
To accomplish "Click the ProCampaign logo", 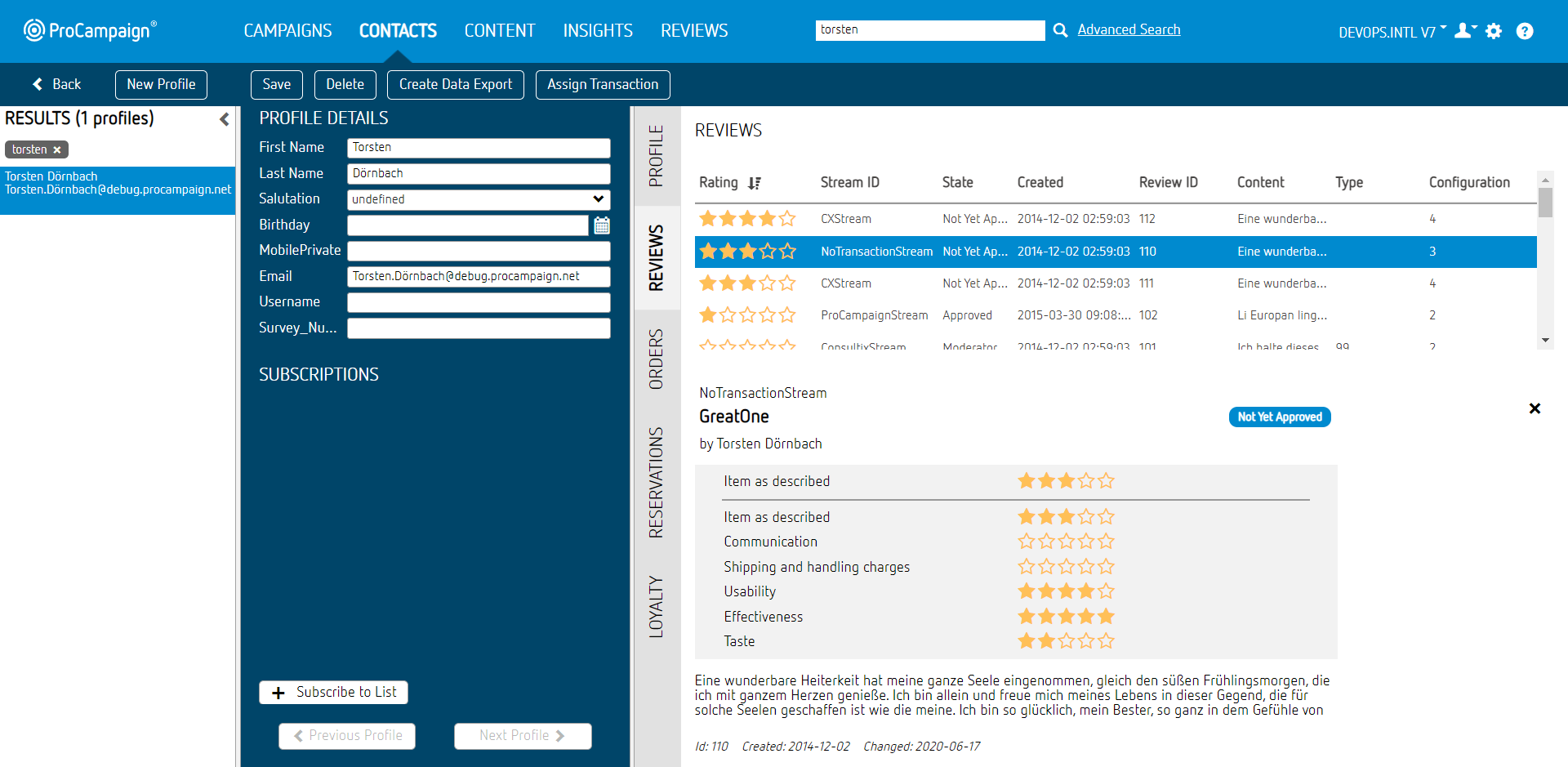I will [90, 30].
